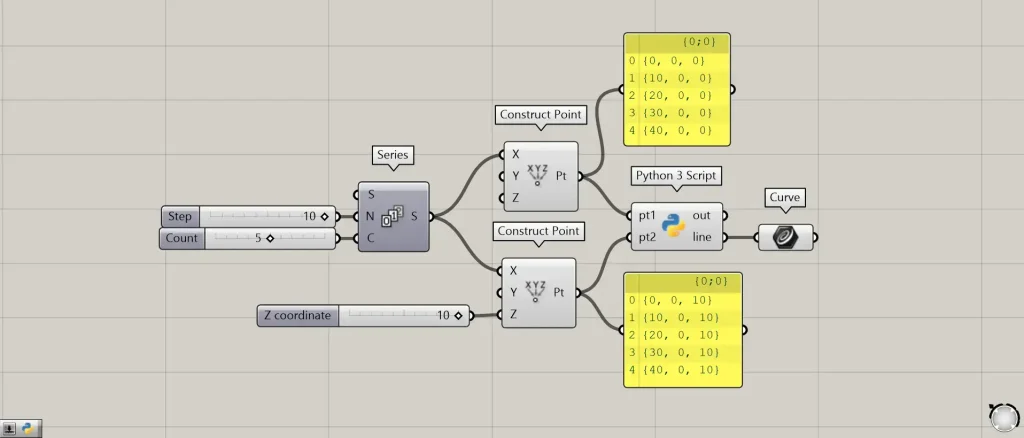Click the download arrow icon in bottom-left corner

point(9,428)
